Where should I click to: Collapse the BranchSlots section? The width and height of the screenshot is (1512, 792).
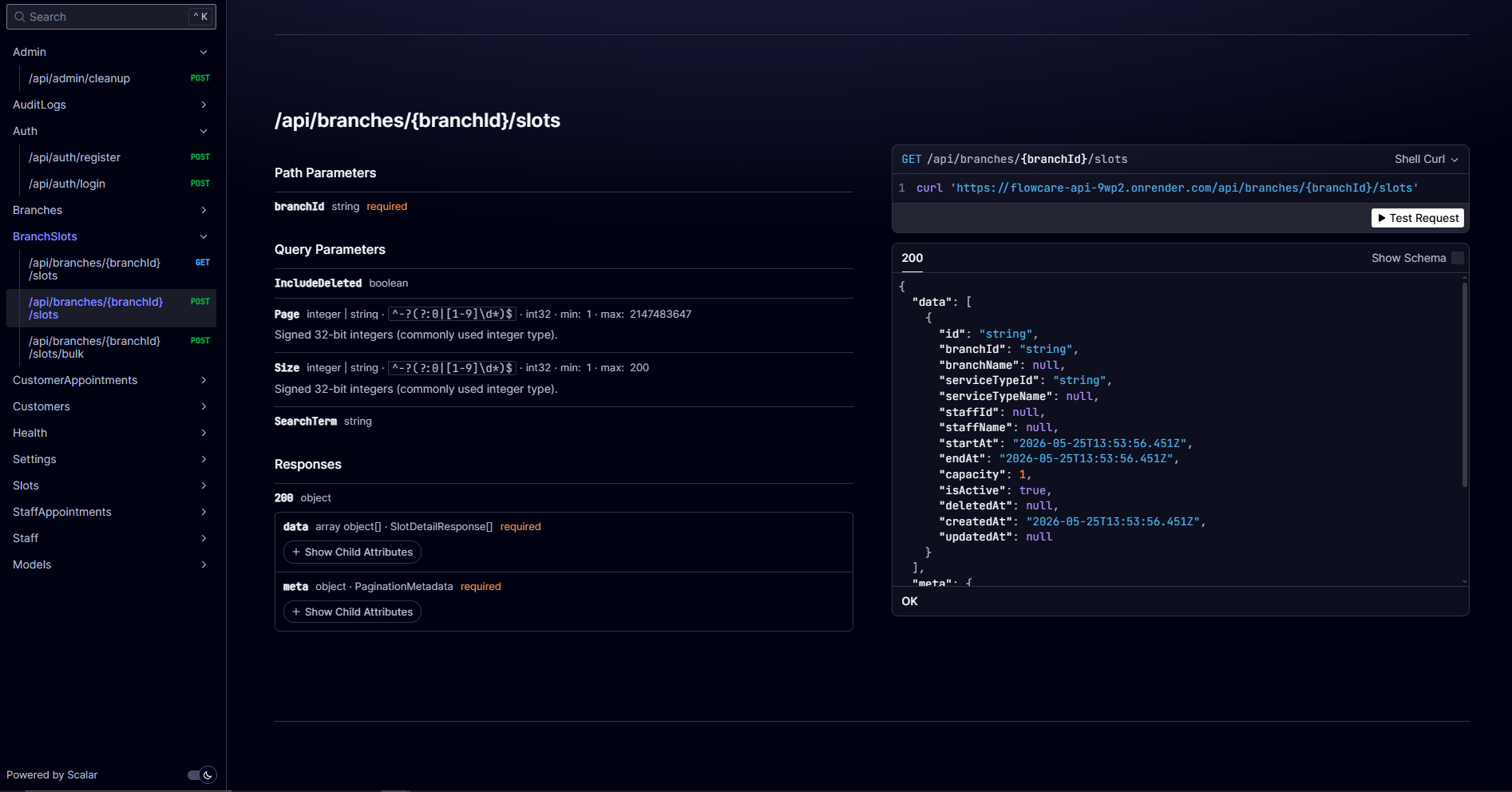point(204,236)
